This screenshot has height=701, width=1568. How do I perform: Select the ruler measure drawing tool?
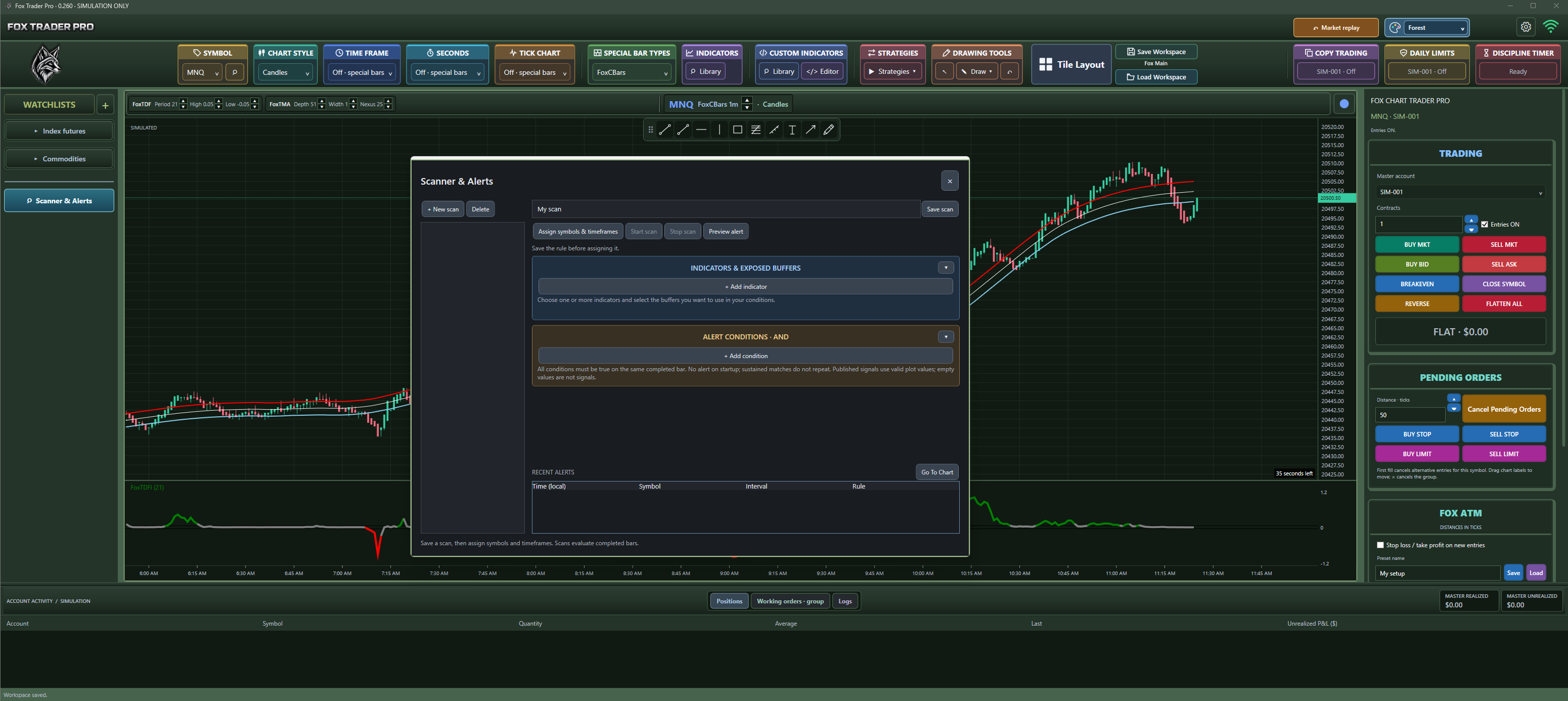tap(774, 129)
